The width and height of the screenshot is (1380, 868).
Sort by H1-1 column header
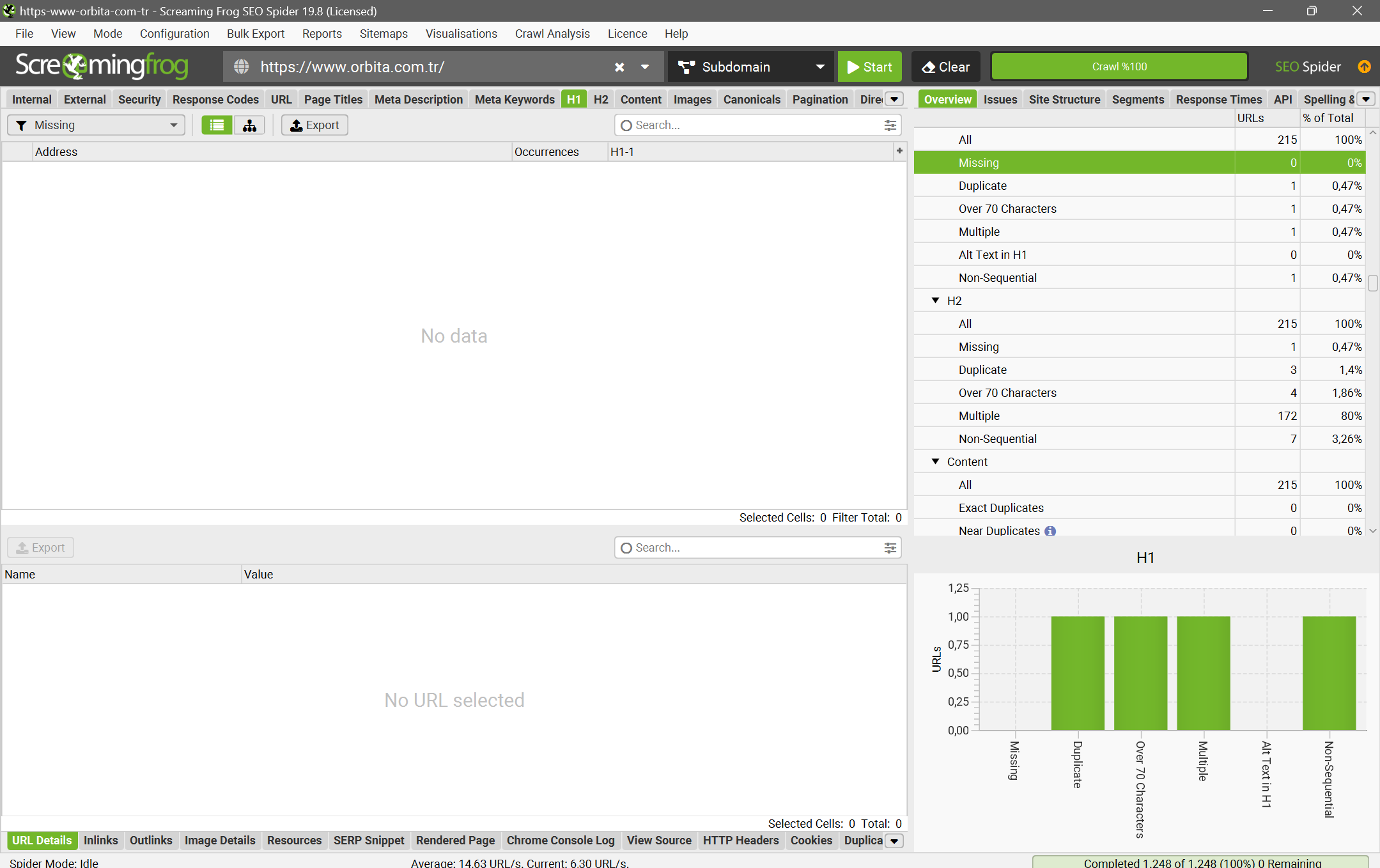[751, 151]
